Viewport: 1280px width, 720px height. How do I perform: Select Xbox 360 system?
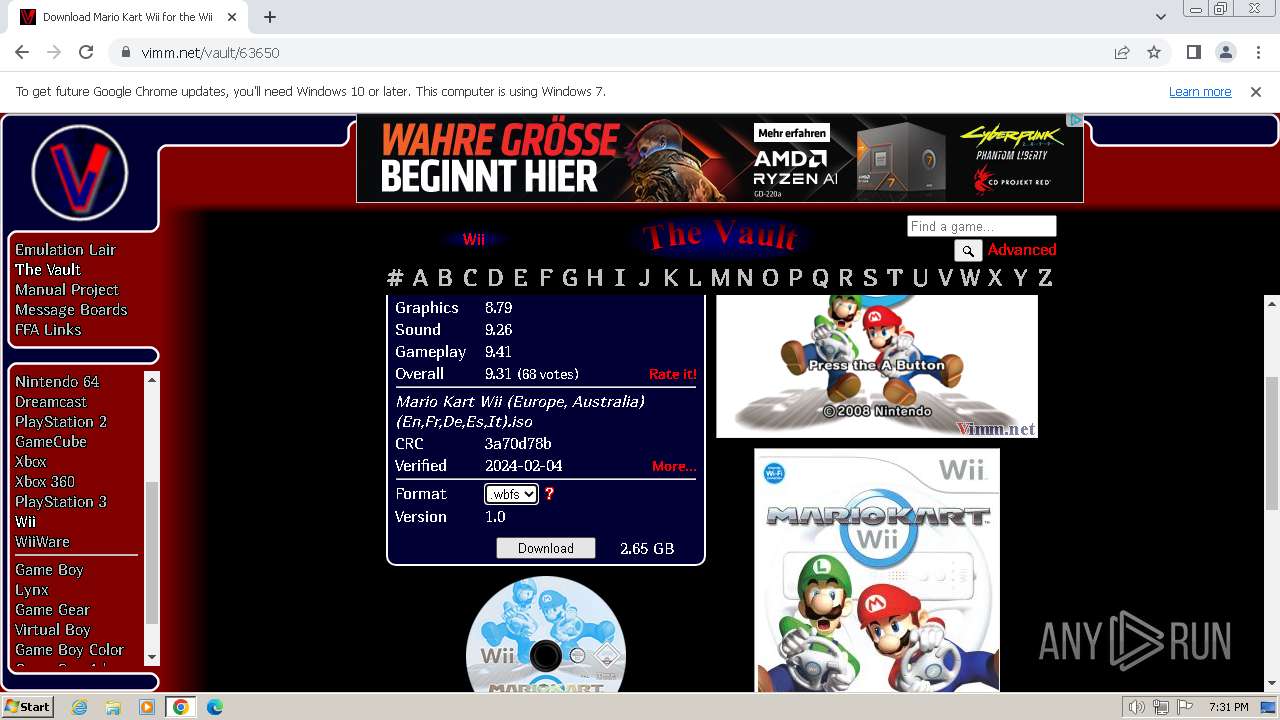pos(45,482)
